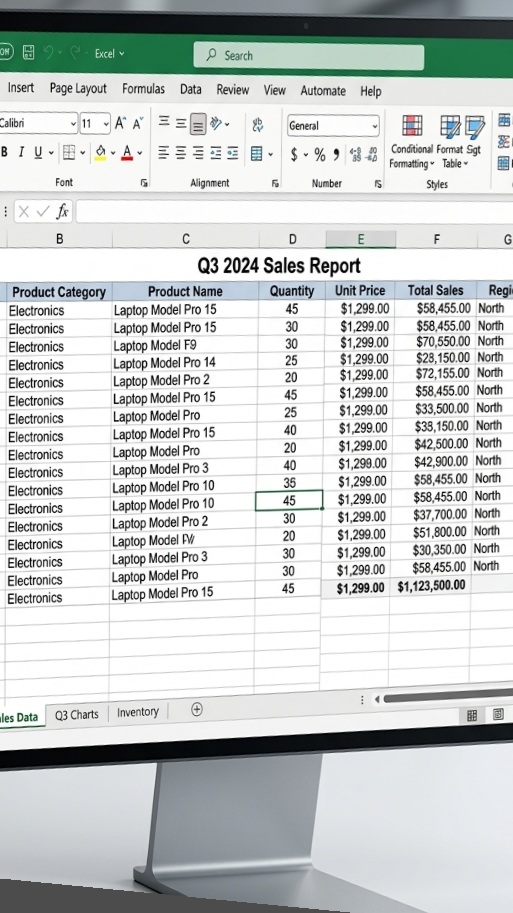
Task: Click the Save icon in title bar
Action: (x=28, y=52)
